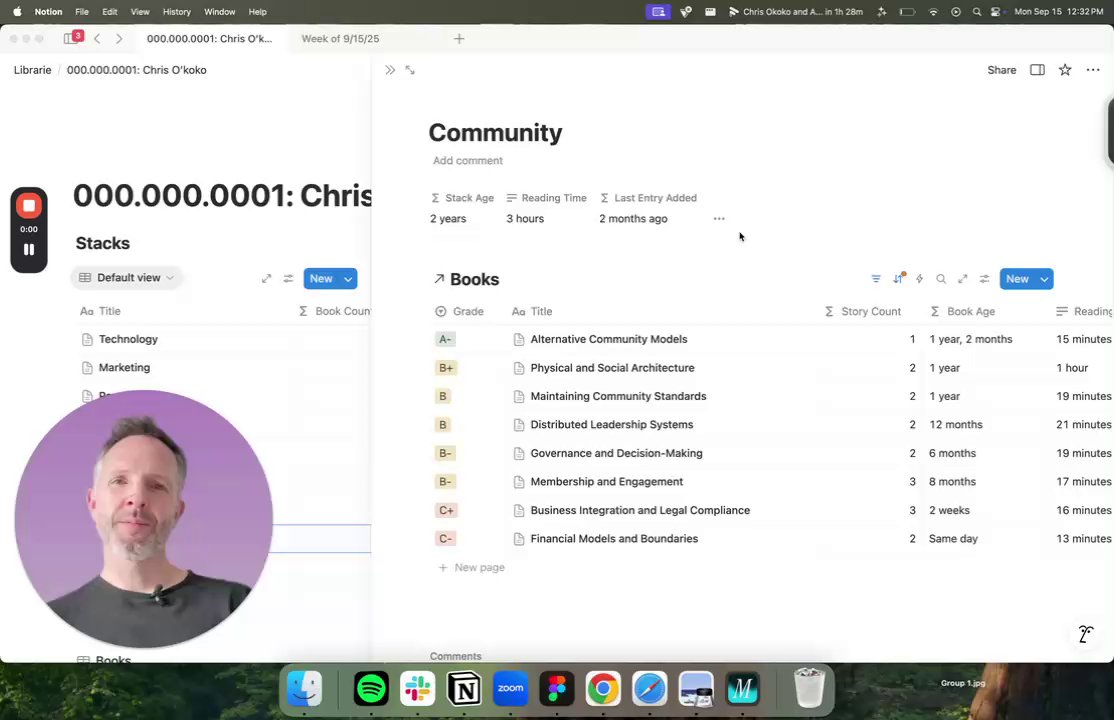
Task: Open Alternative Community Models page
Action: pos(609,339)
